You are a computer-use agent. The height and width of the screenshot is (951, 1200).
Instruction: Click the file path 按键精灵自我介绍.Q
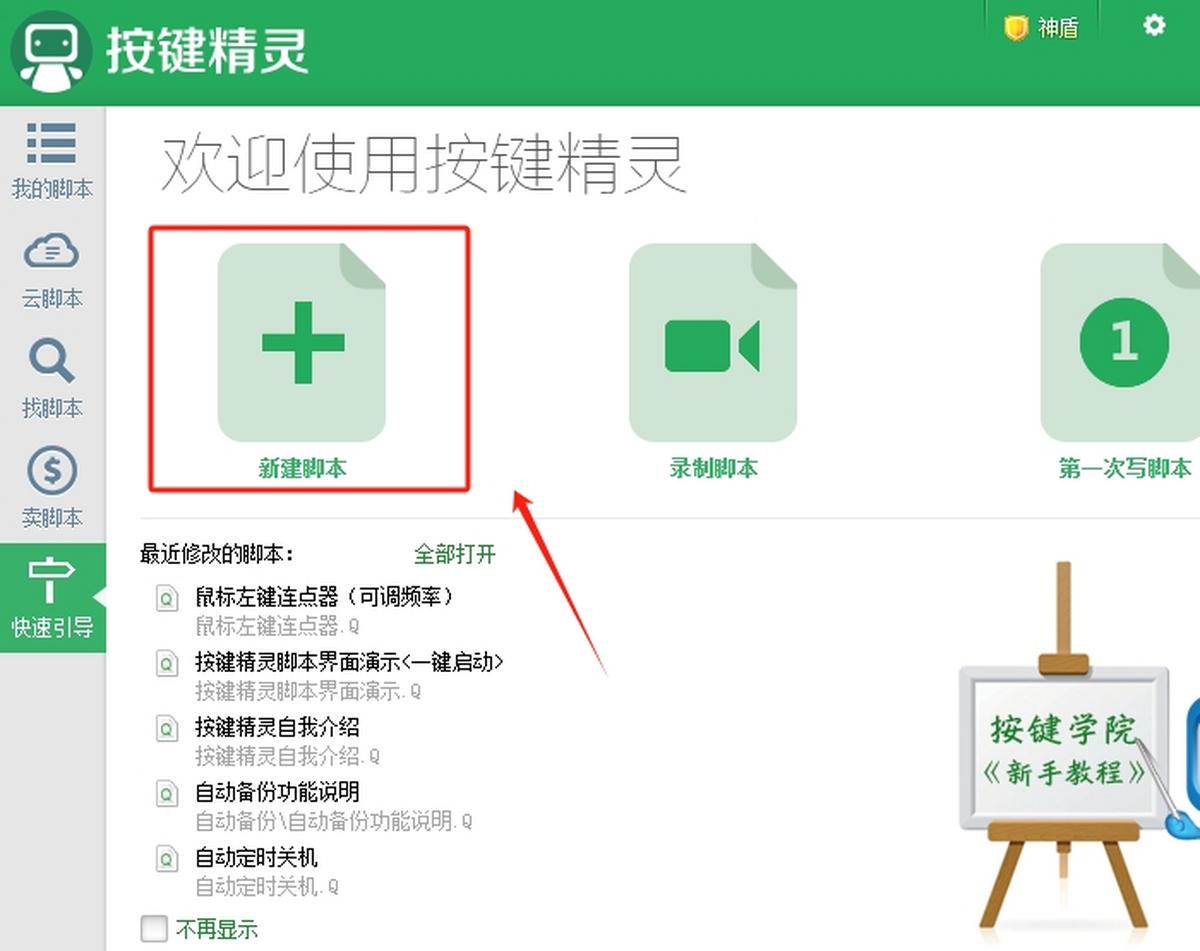click(287, 757)
